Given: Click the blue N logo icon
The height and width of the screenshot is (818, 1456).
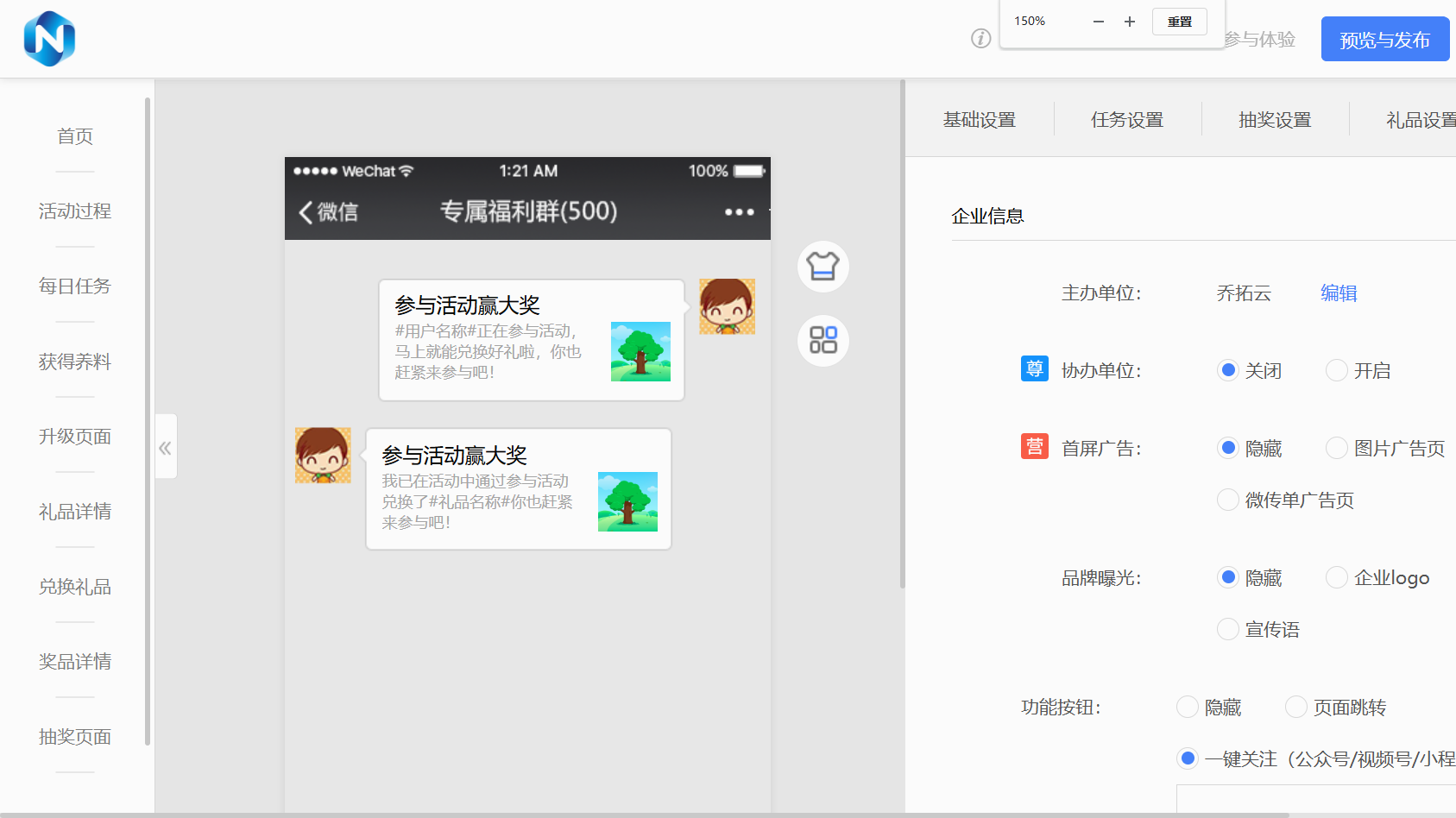Looking at the screenshot, I should tap(49, 39).
